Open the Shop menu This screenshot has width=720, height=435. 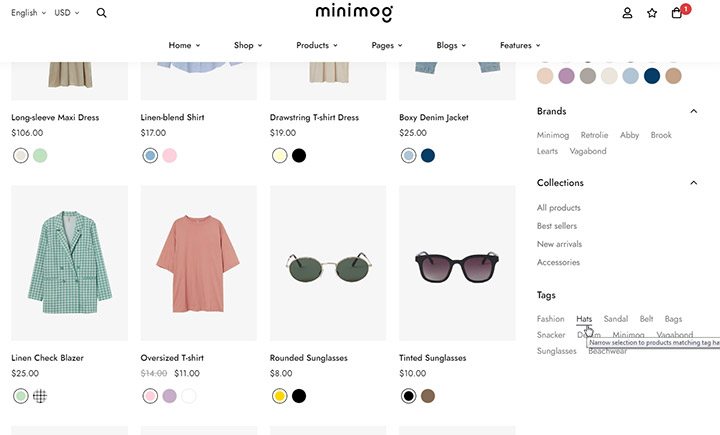pos(248,45)
